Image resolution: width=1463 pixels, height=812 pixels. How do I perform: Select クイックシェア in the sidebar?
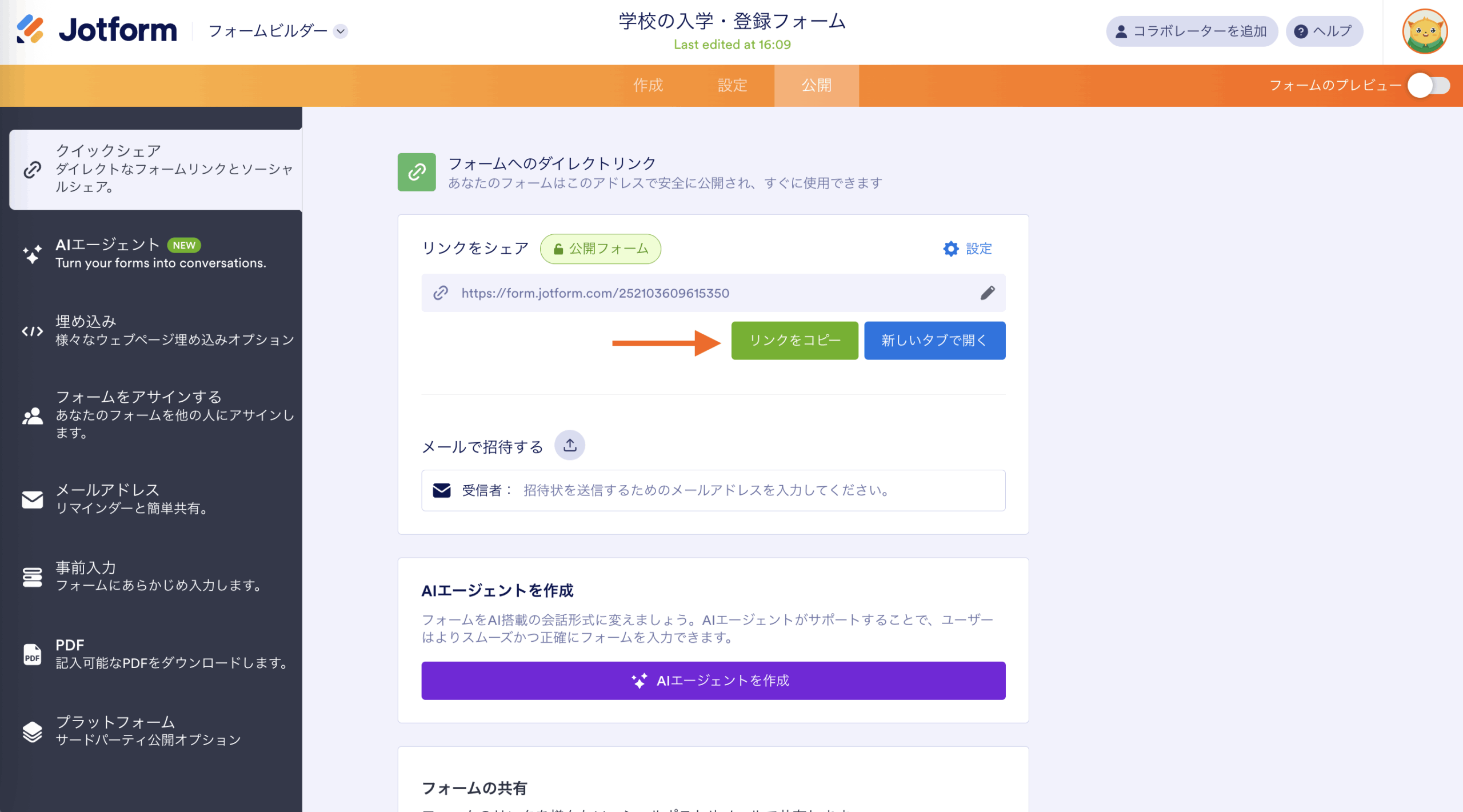(155, 169)
